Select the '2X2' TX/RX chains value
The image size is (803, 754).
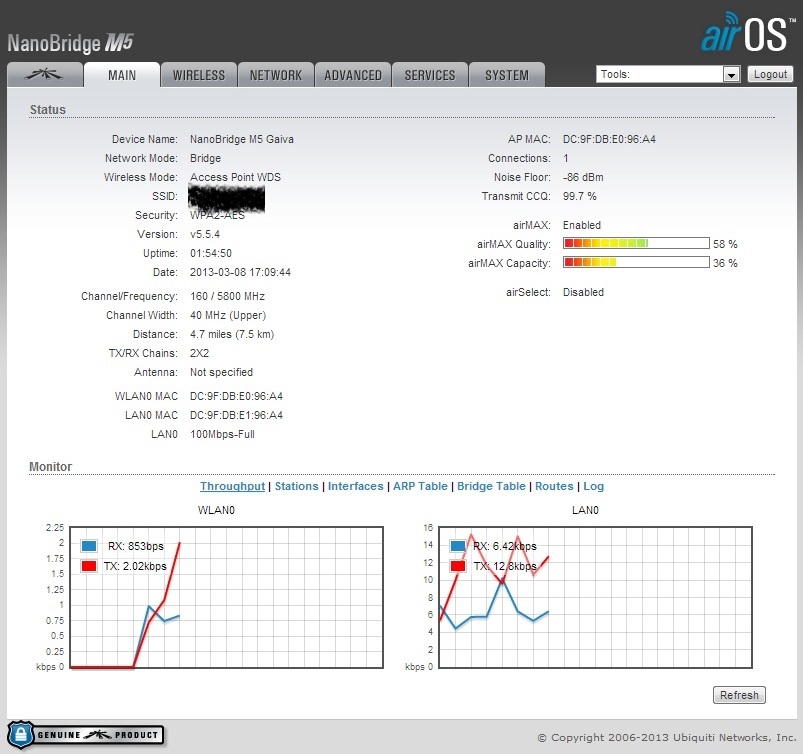point(199,353)
